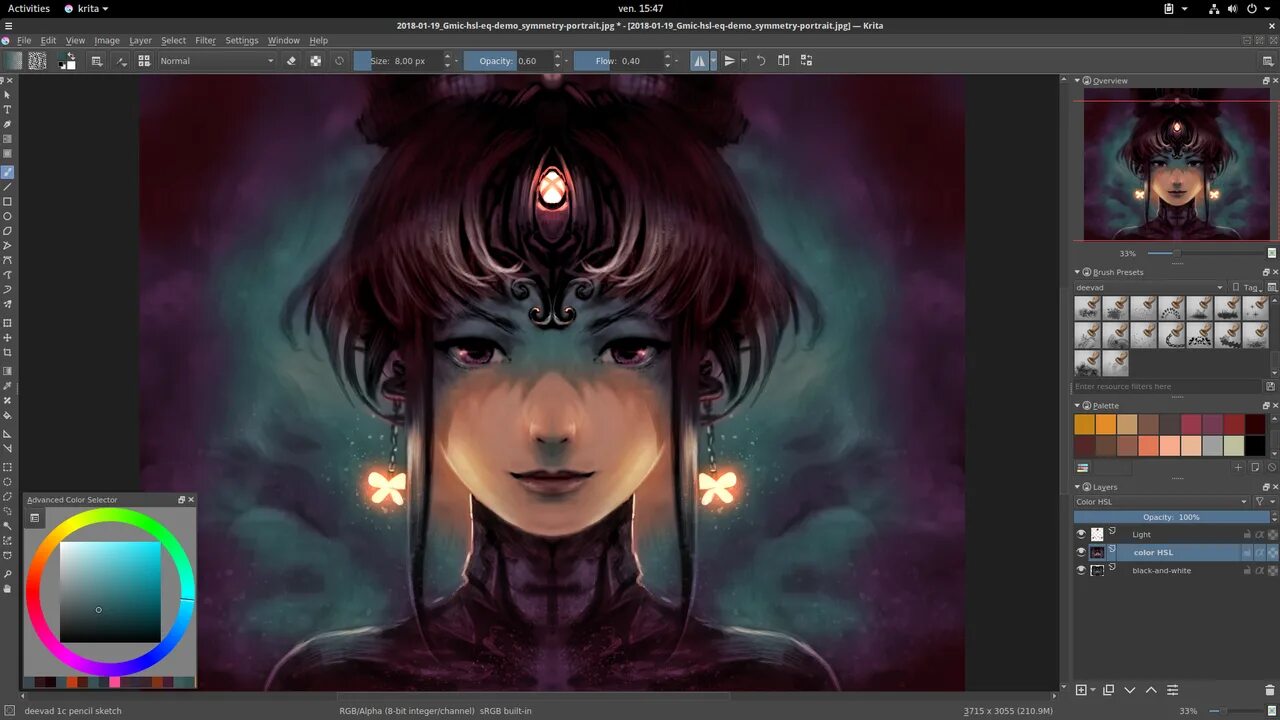Select the Crop tool

coord(7,352)
